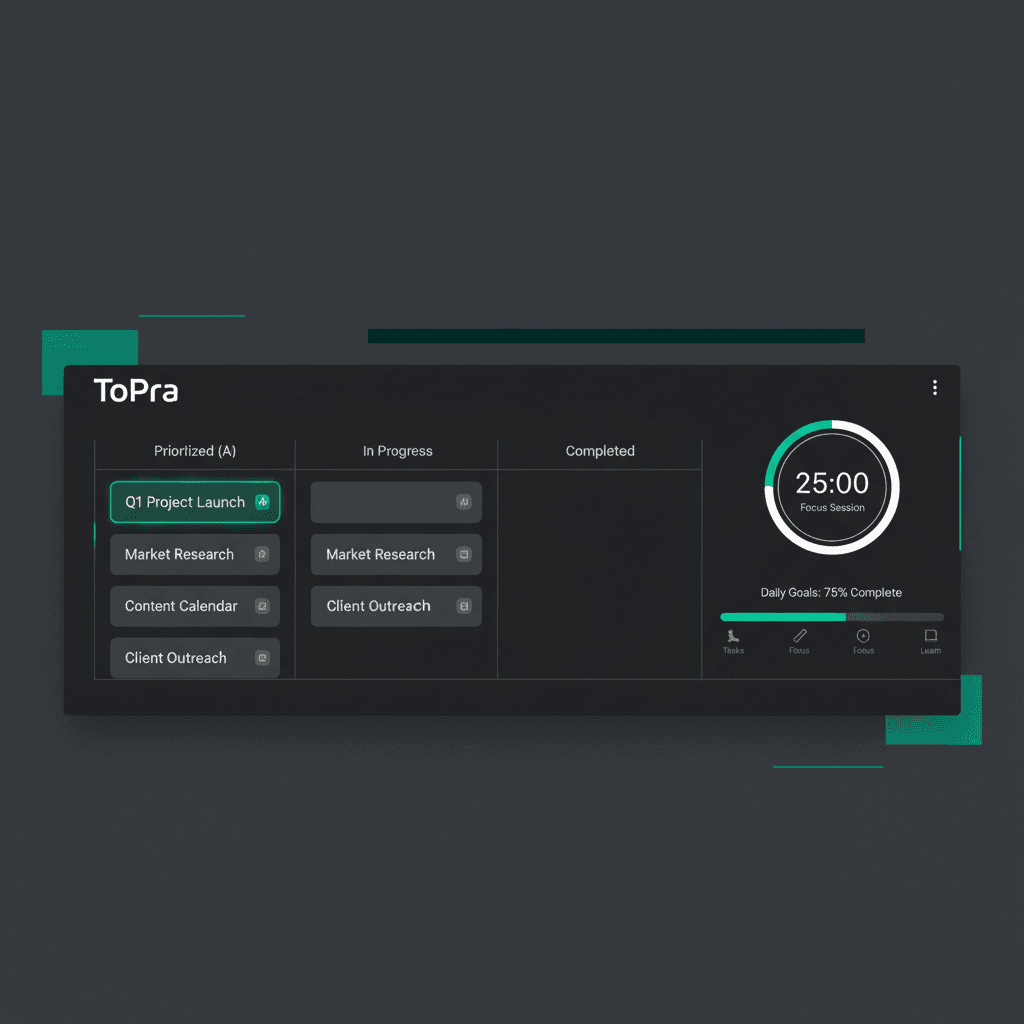Open the Learn icon in bottom navigation

(930, 640)
